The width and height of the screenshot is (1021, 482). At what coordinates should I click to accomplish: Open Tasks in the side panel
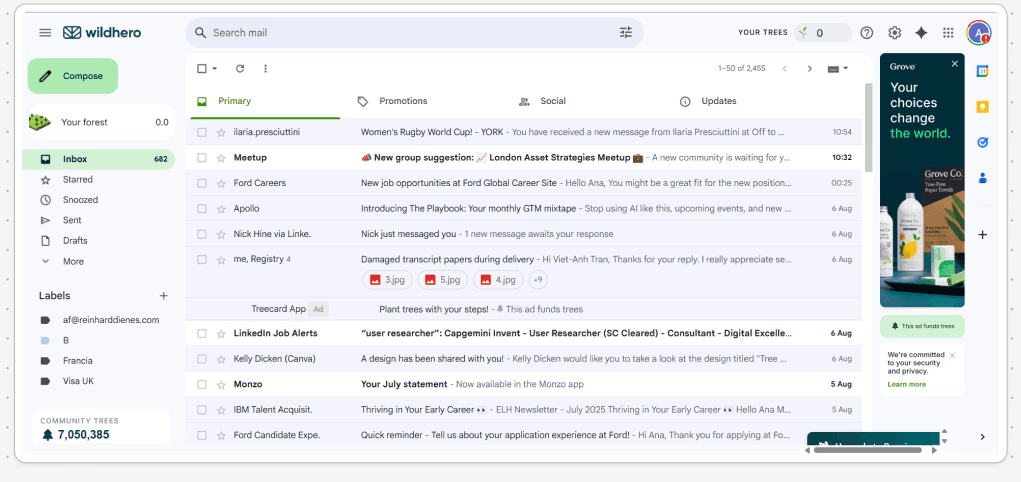[x=983, y=142]
